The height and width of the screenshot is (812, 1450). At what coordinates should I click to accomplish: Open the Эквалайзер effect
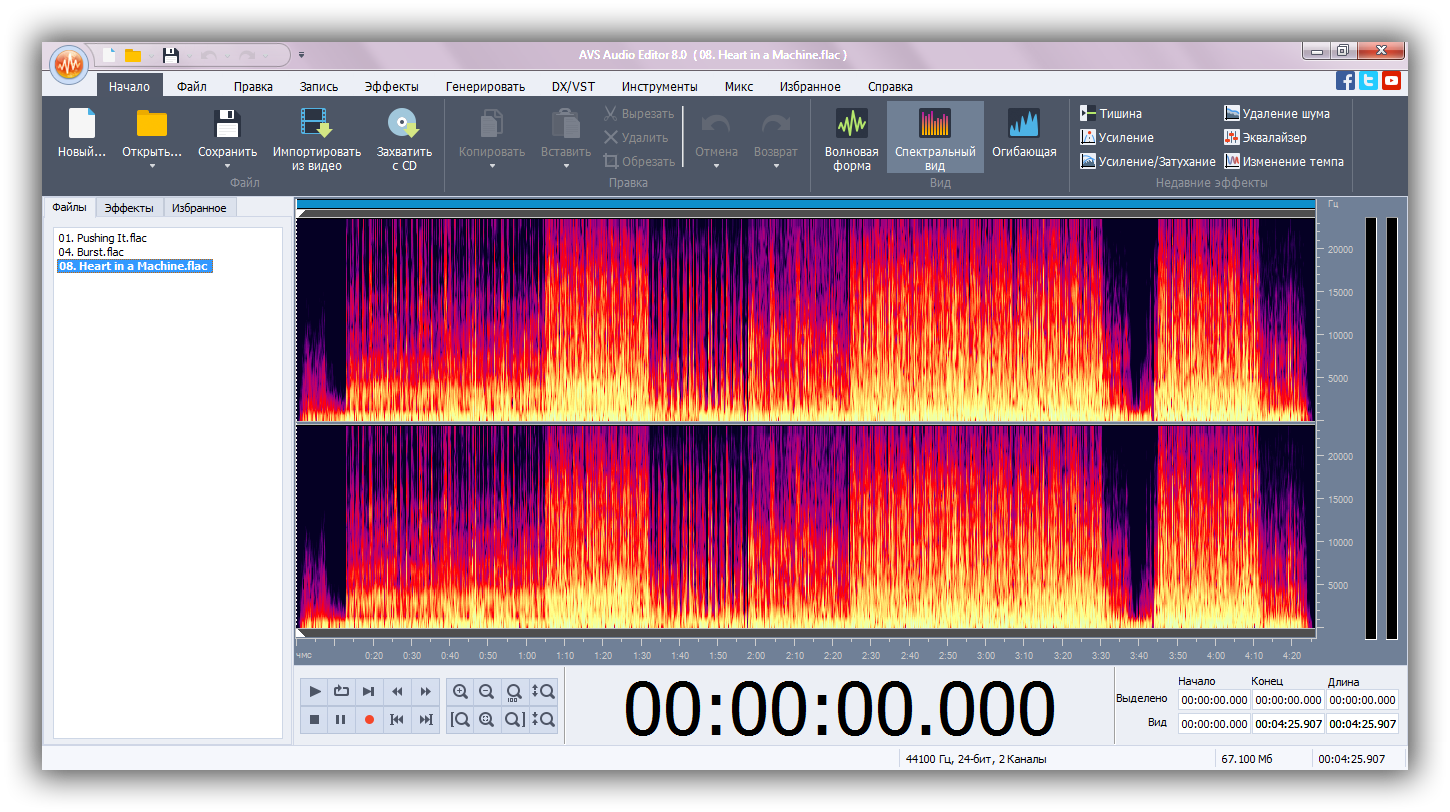click(x=1265, y=138)
